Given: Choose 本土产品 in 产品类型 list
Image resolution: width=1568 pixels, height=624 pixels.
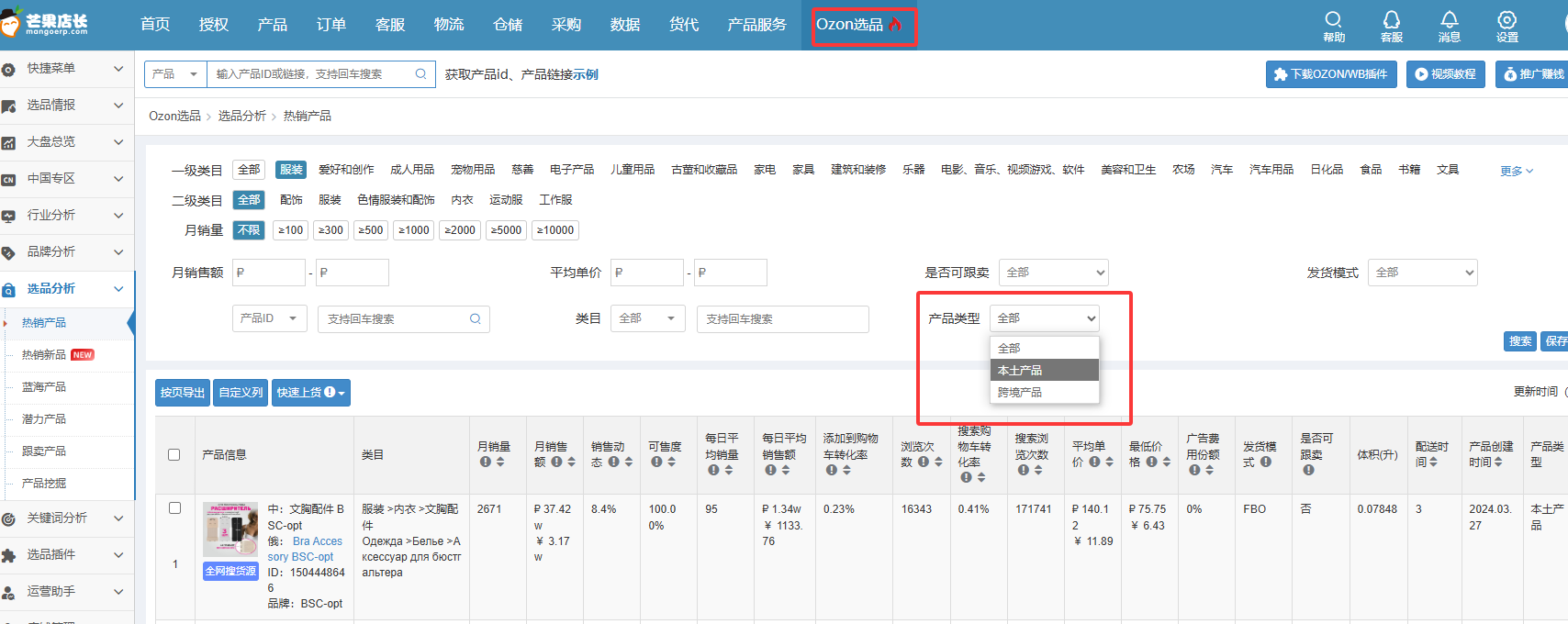Looking at the screenshot, I should point(1044,370).
